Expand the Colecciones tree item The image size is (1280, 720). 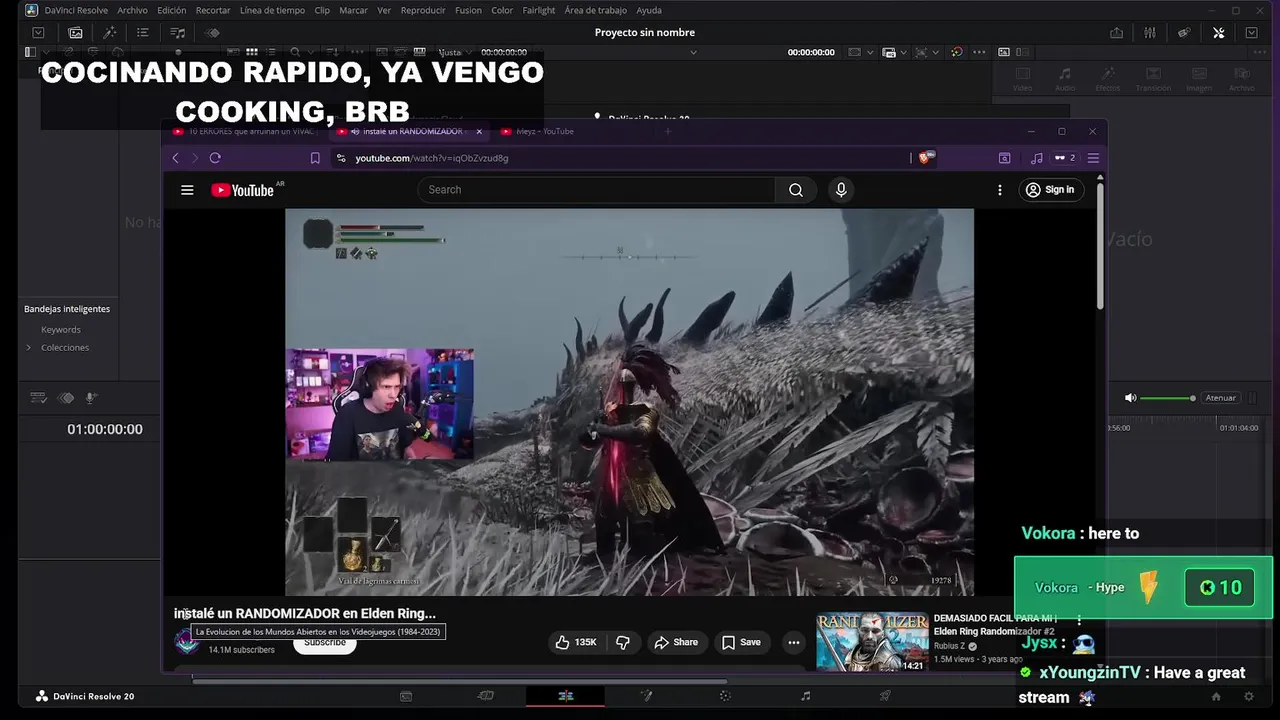[x=28, y=348]
